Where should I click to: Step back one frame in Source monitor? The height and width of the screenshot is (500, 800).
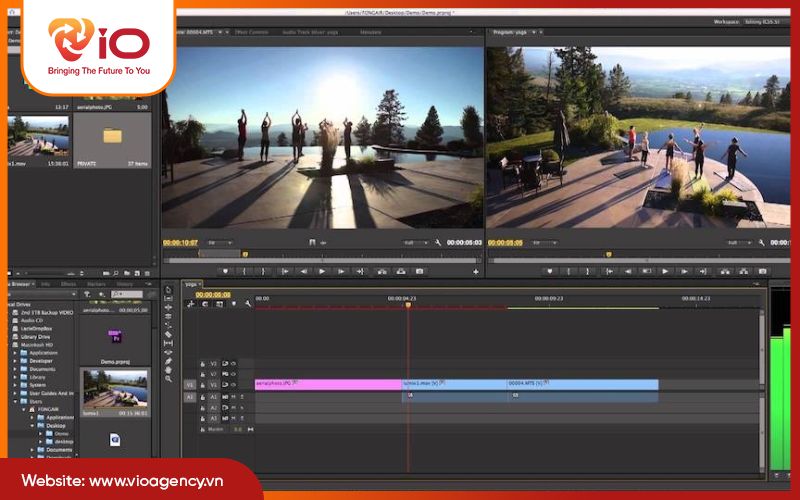point(303,271)
